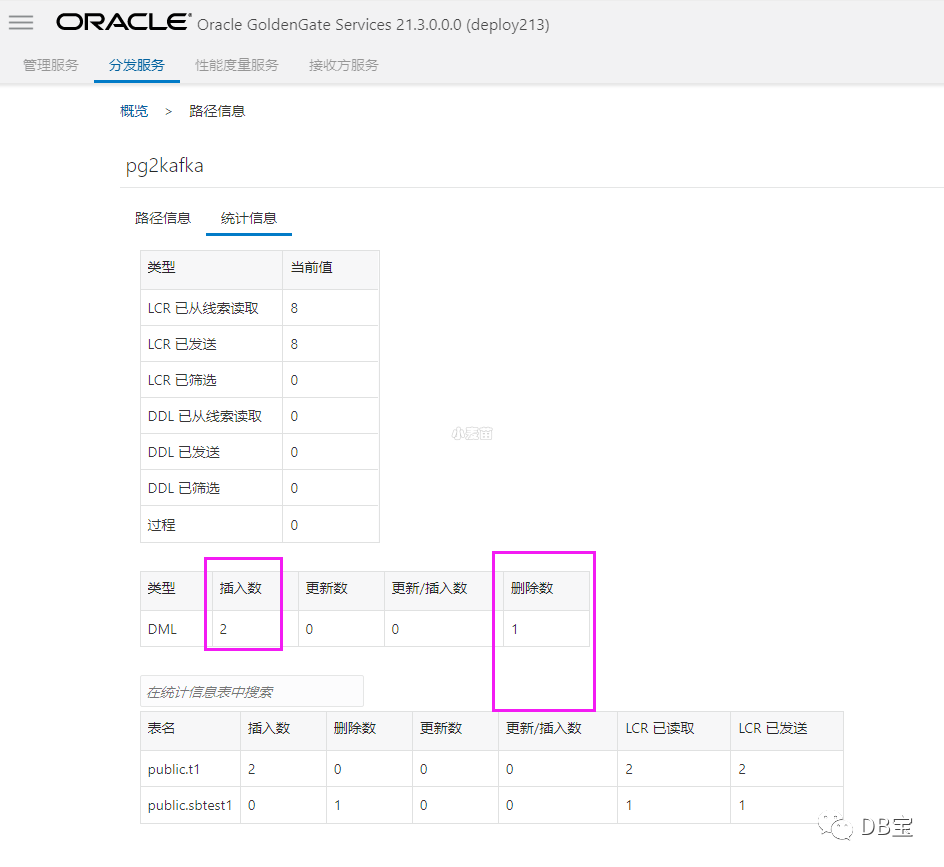Select the 分发服务 tab
This screenshot has width=944, height=867.
pos(137,65)
